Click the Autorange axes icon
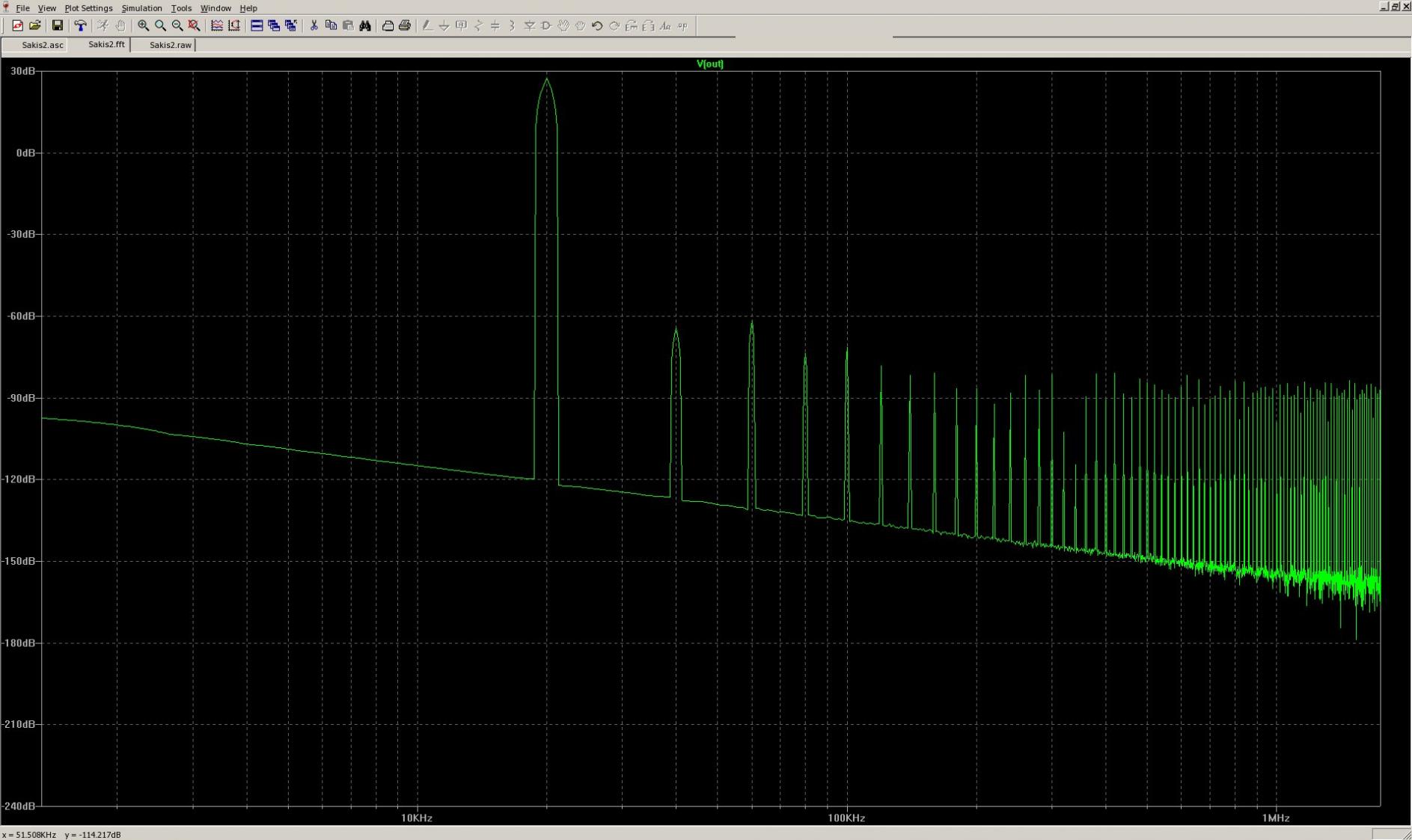Screen dimensions: 1412x840 (234, 26)
